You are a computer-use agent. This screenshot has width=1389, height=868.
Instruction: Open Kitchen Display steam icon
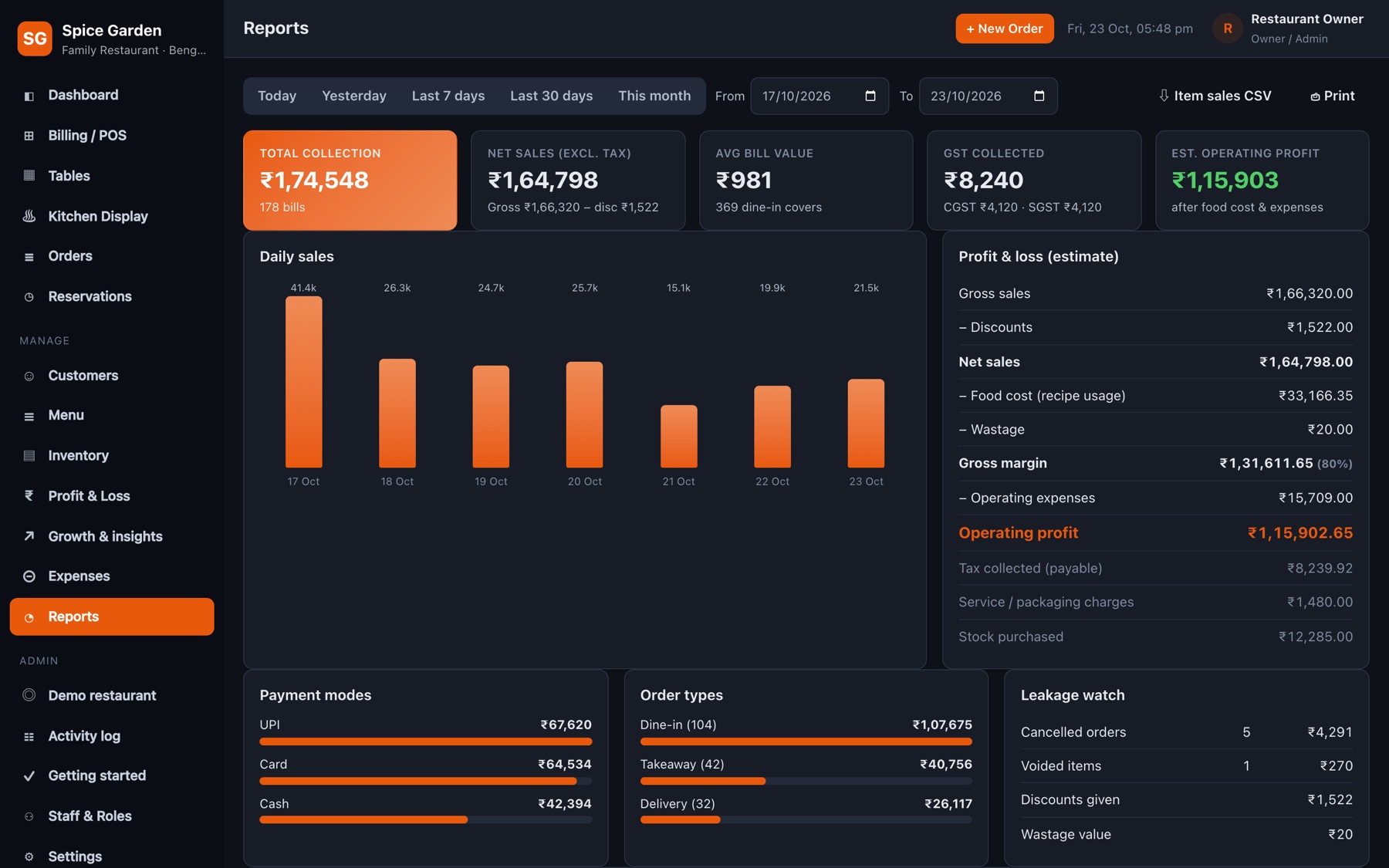pyautogui.click(x=29, y=216)
